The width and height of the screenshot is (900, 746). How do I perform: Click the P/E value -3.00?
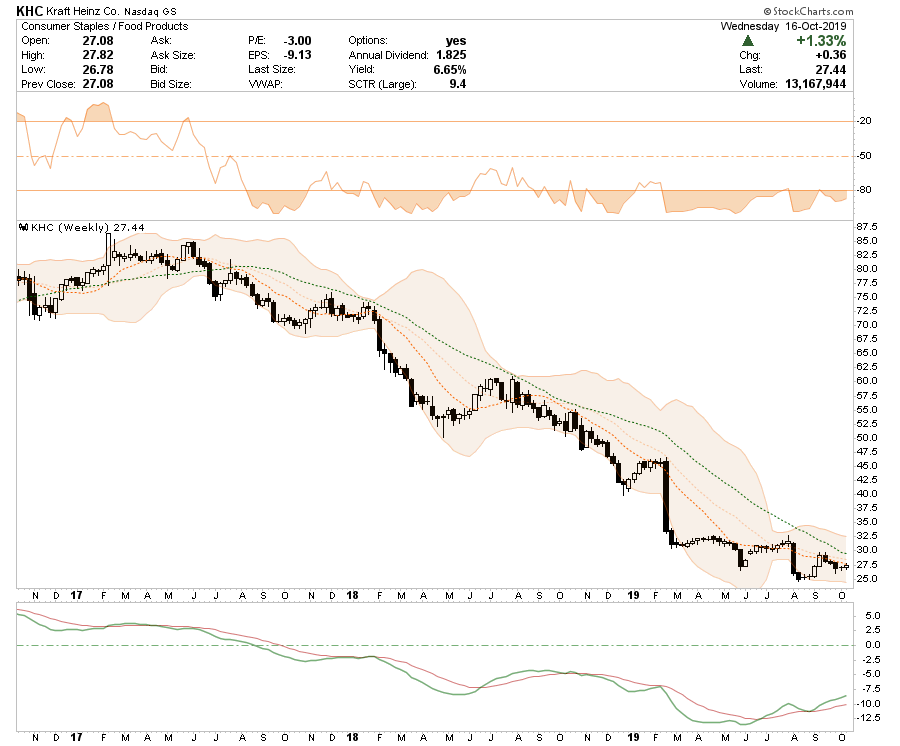(x=297, y=41)
